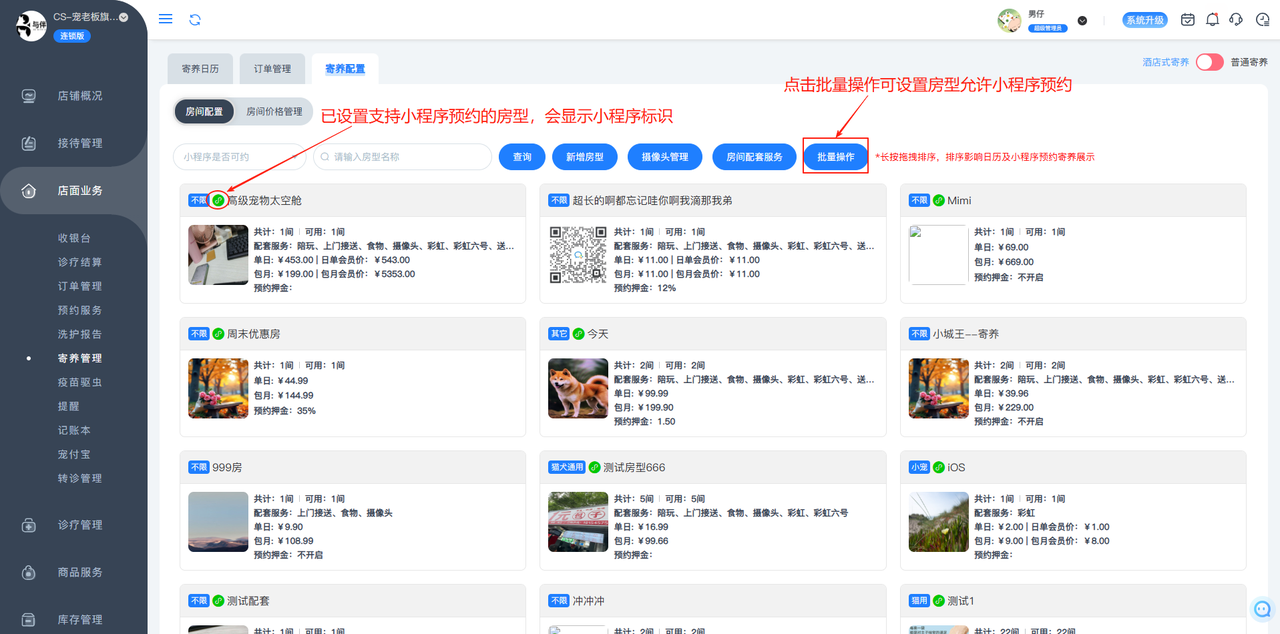The image size is (1280, 634).
Task: Click the 商品服务 sidebar icon
Action: [x=29, y=572]
